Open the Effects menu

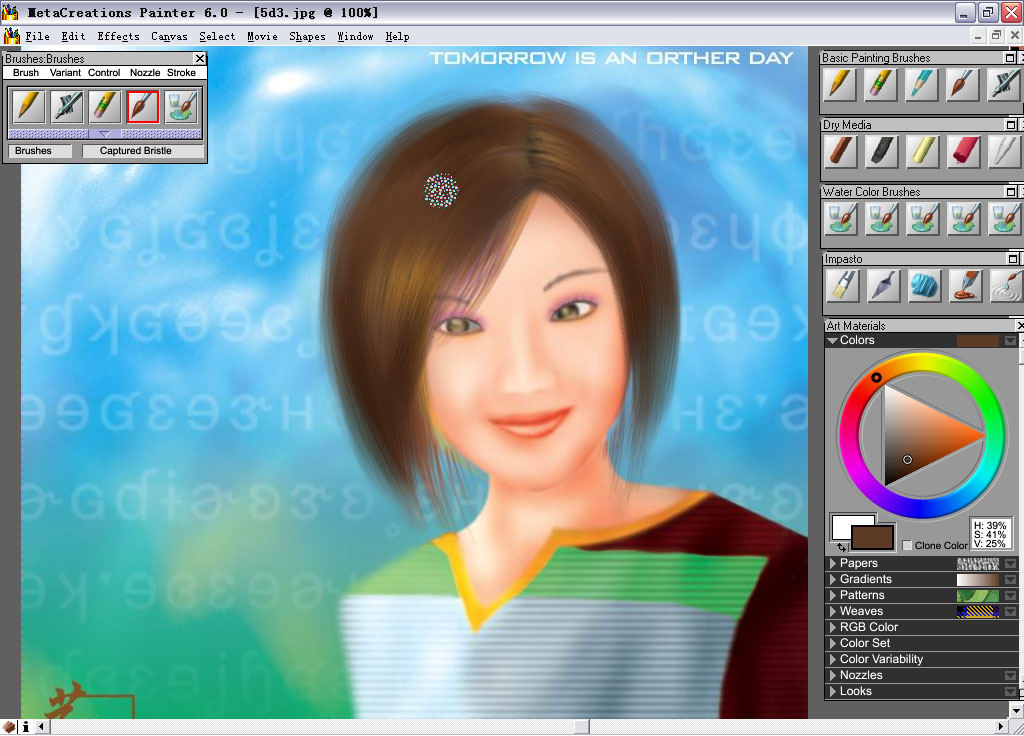(118, 37)
